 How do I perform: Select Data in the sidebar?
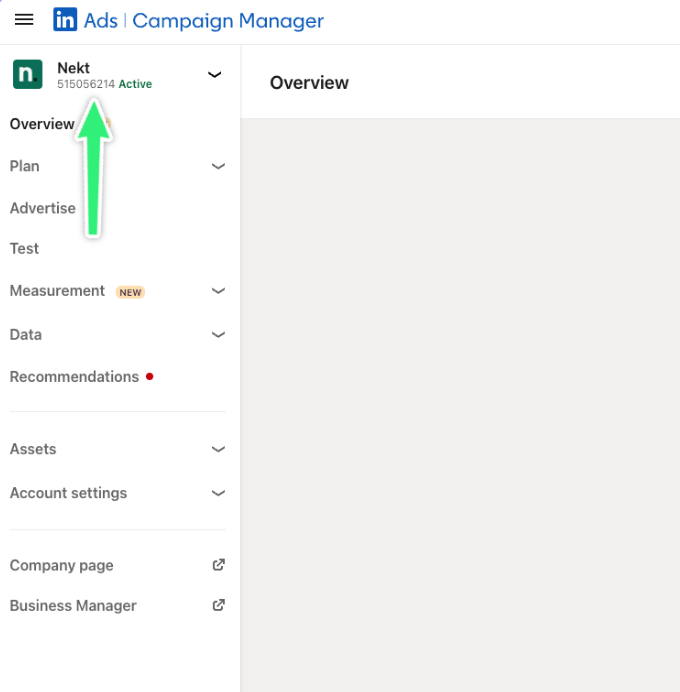click(x=26, y=335)
